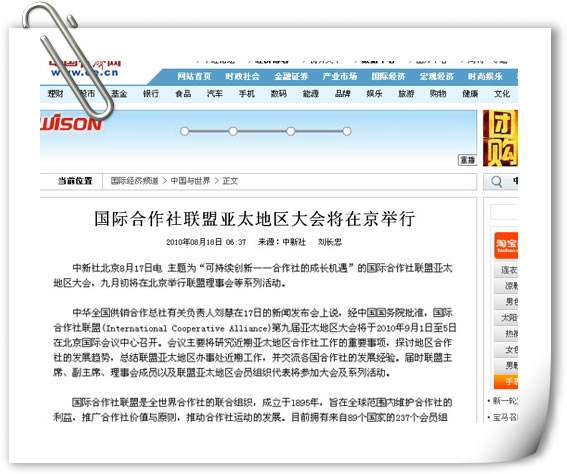This screenshot has height=474, width=567.
Task: Go to the 国际经济 tab
Action: pyautogui.click(x=388, y=76)
